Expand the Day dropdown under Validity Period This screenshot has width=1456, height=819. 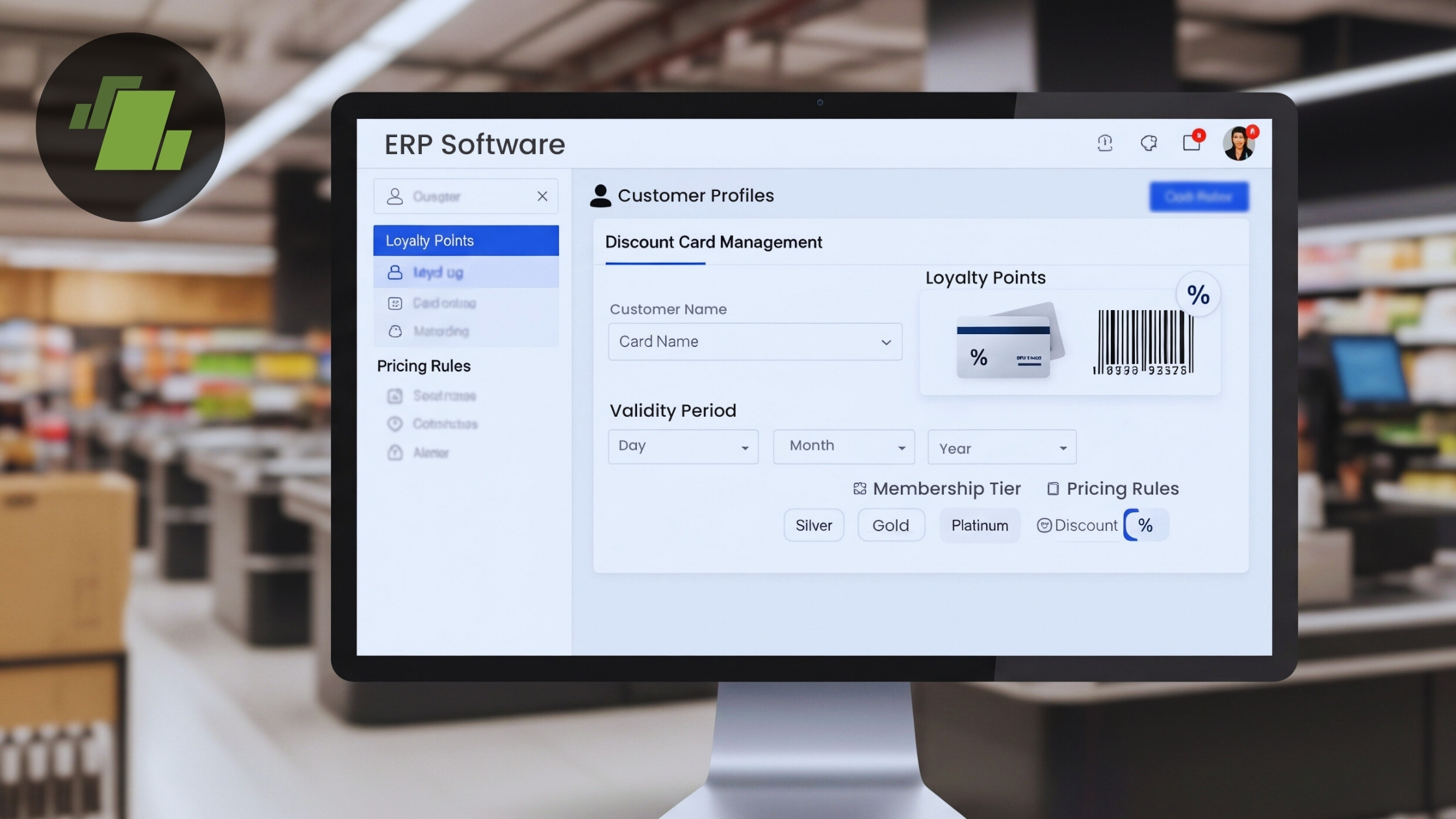(683, 447)
